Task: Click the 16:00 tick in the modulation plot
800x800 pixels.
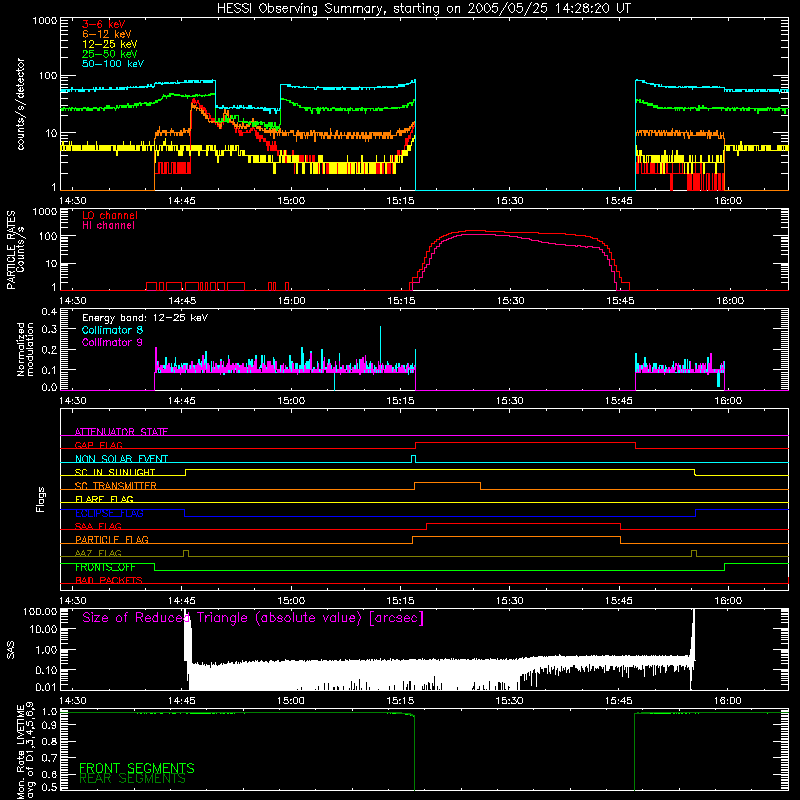Action: tap(728, 401)
